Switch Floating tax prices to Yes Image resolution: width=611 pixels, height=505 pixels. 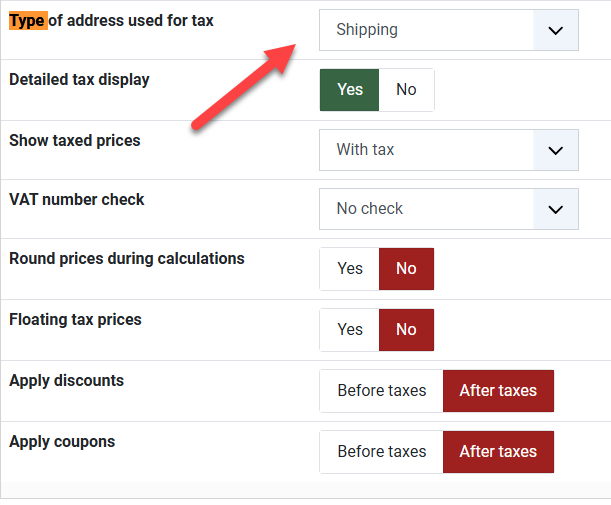[x=350, y=330]
